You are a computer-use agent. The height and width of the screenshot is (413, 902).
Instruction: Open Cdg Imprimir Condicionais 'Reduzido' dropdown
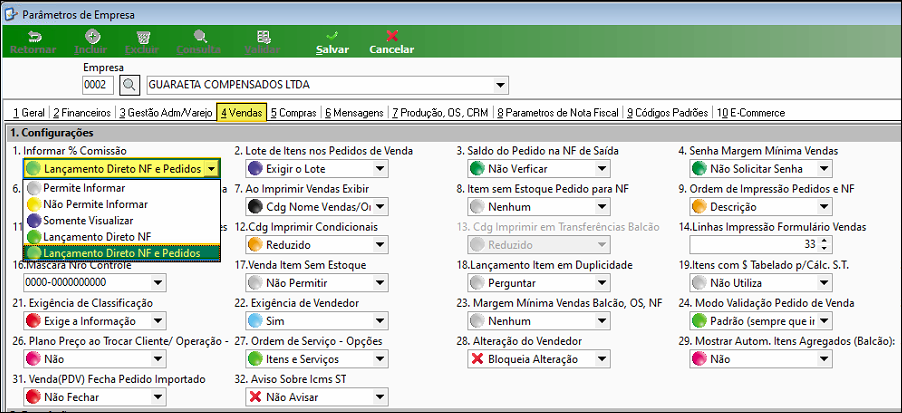[x=380, y=245]
